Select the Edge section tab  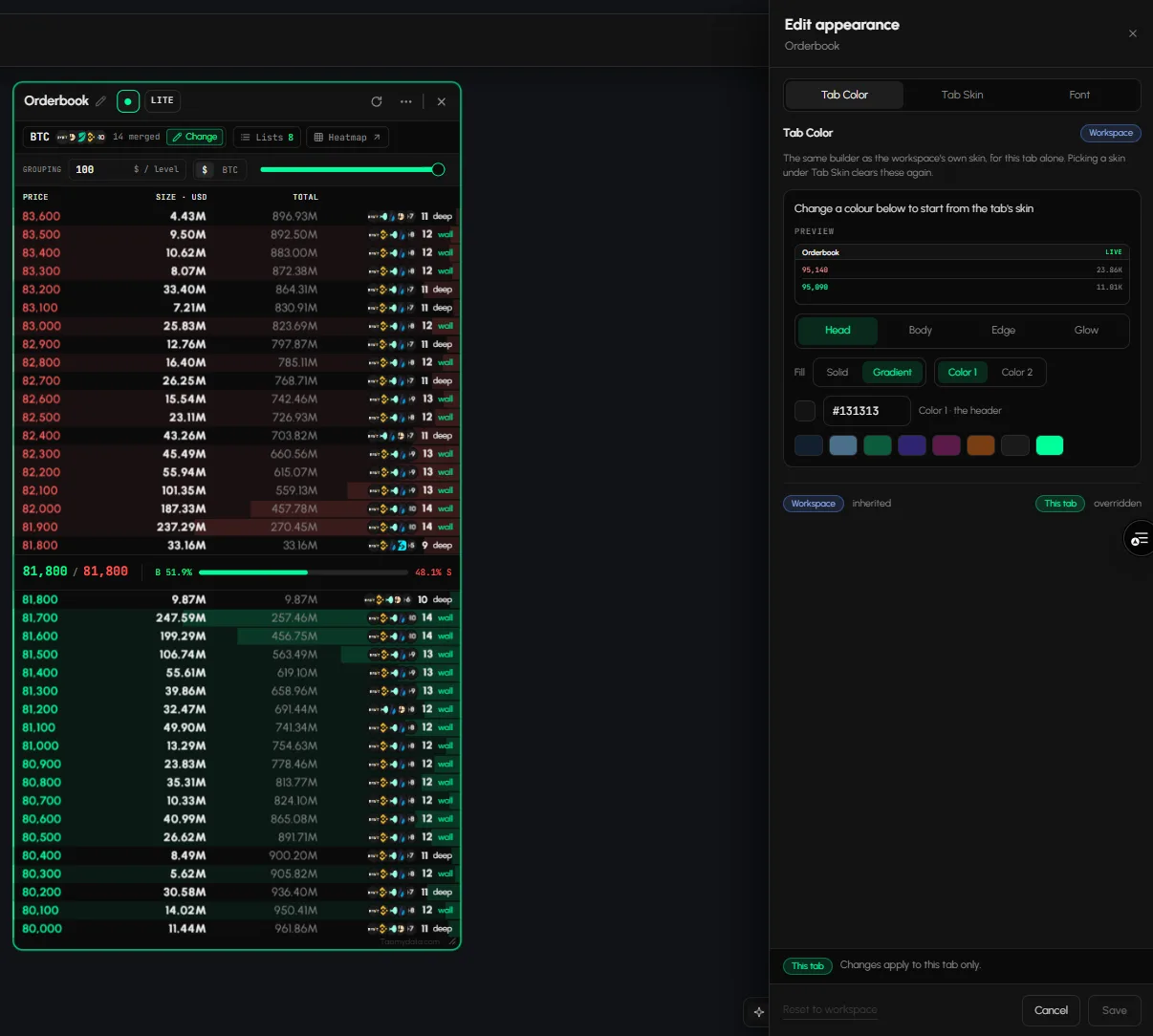coord(1003,330)
